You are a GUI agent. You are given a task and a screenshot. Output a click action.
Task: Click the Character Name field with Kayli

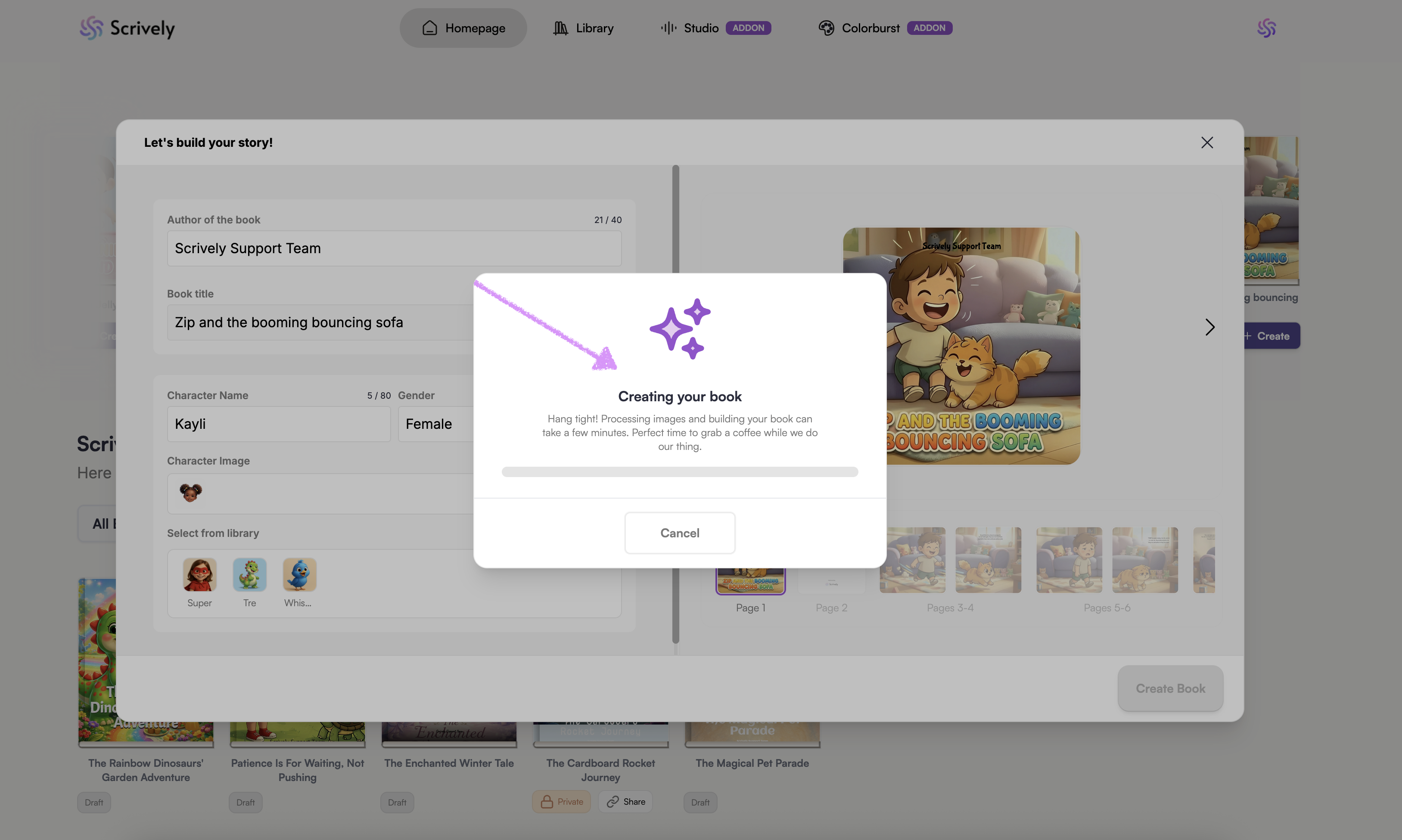[279, 424]
